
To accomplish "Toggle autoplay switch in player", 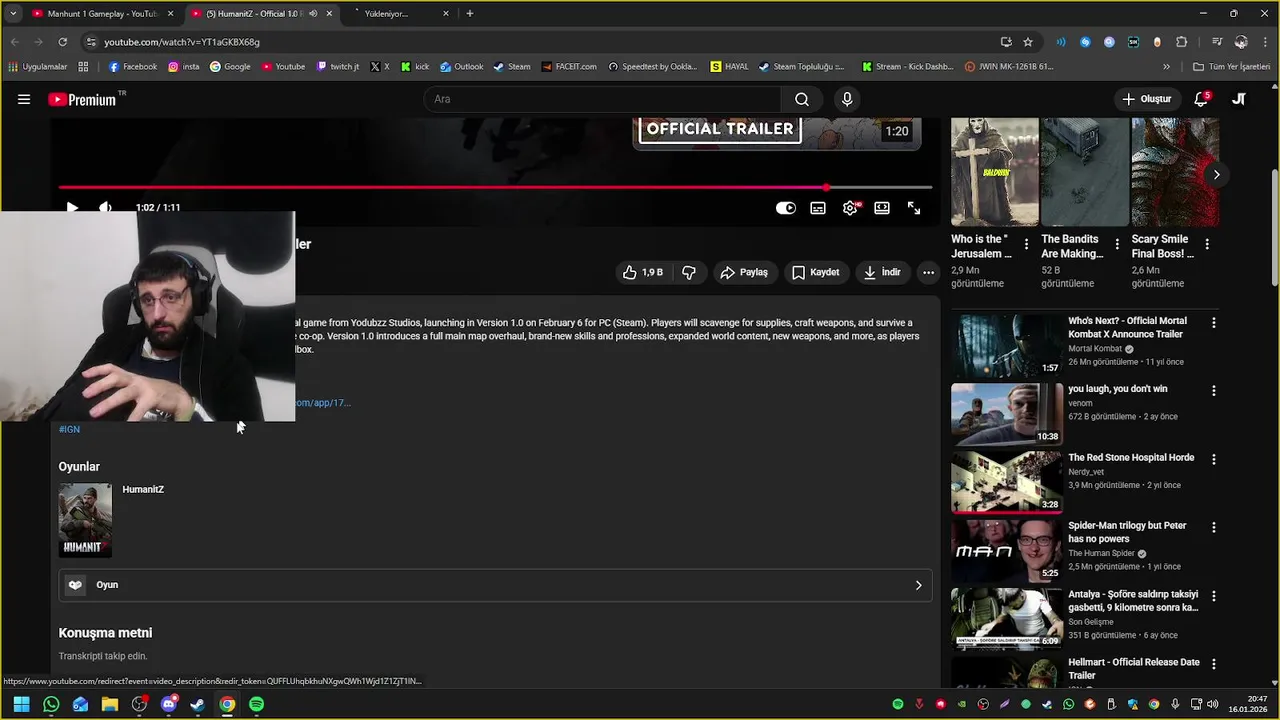I will [786, 208].
